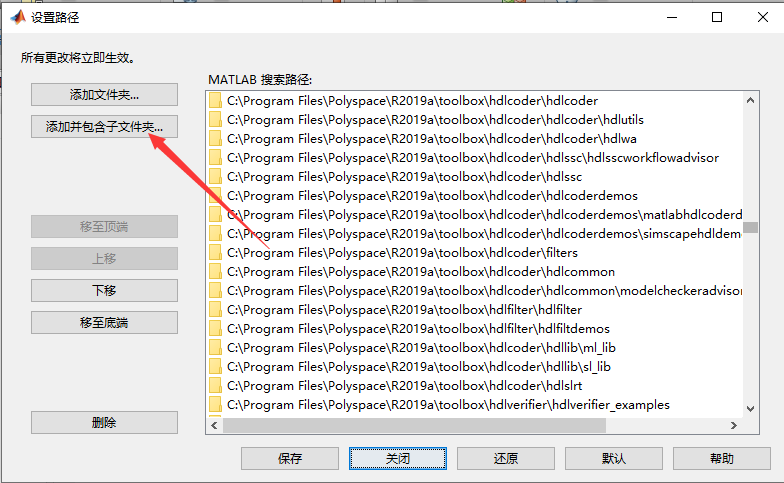
Task: Click the horizontal scrollbar thumb
Action: coord(414,426)
